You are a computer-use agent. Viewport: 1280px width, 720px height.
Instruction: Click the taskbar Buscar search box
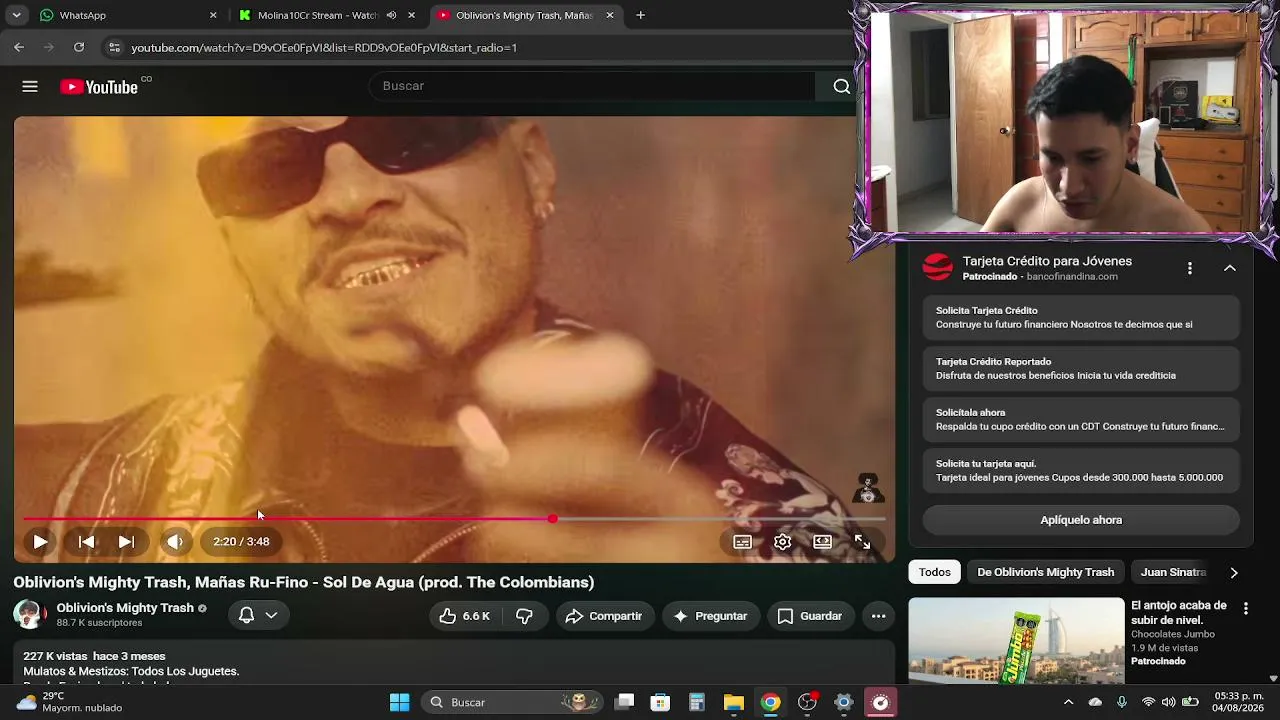click(x=514, y=702)
